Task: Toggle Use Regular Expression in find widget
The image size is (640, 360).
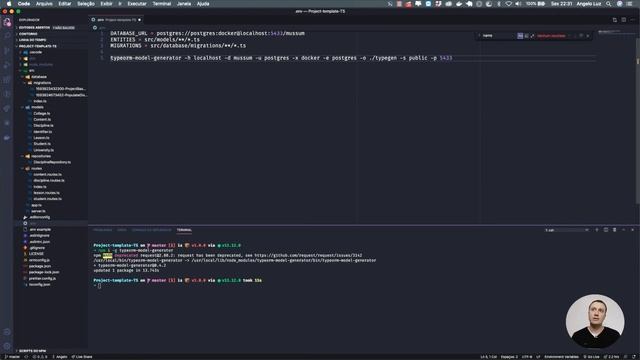Action: pos(532,36)
